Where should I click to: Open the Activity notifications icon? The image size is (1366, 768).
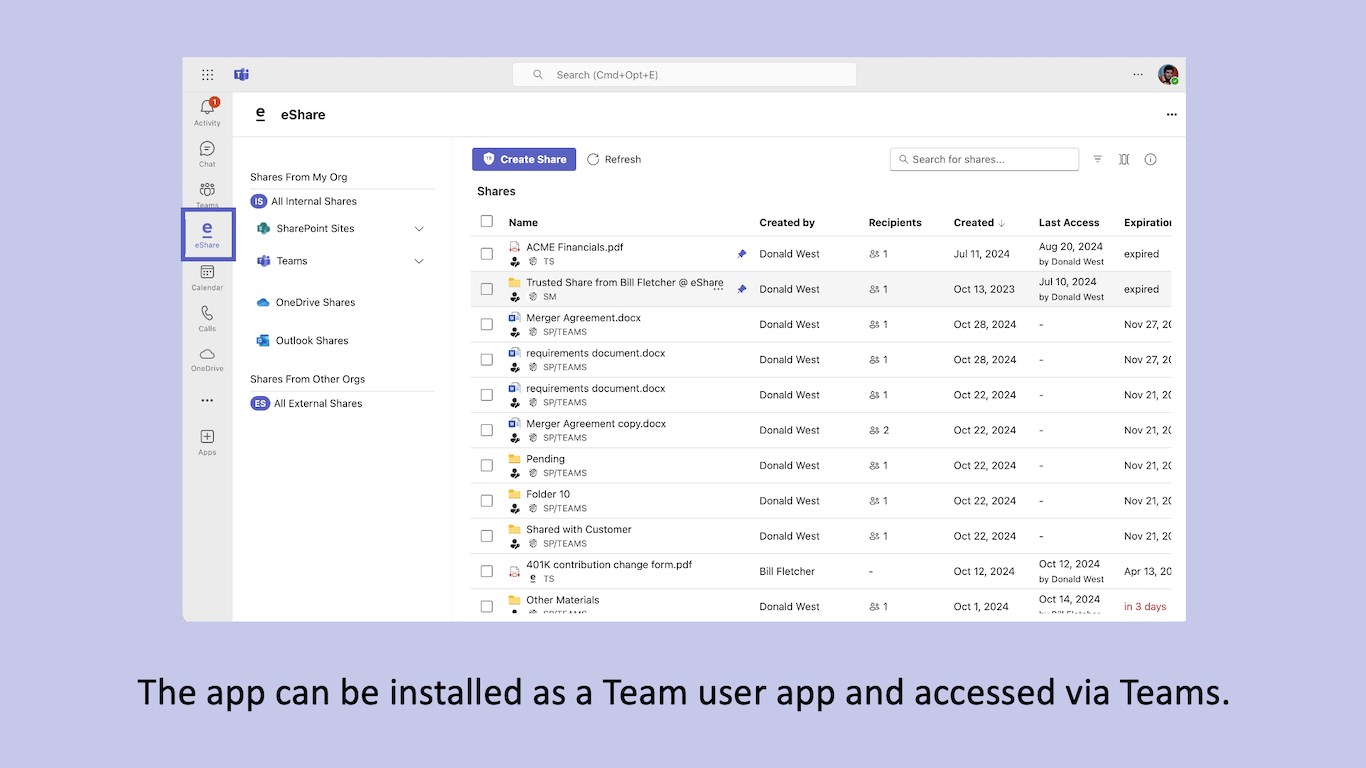click(207, 109)
